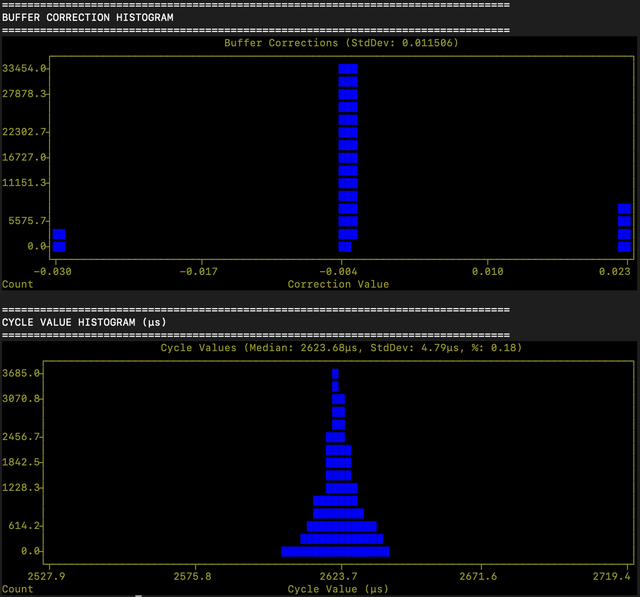Click the 22302.7 count axis label

(24, 132)
